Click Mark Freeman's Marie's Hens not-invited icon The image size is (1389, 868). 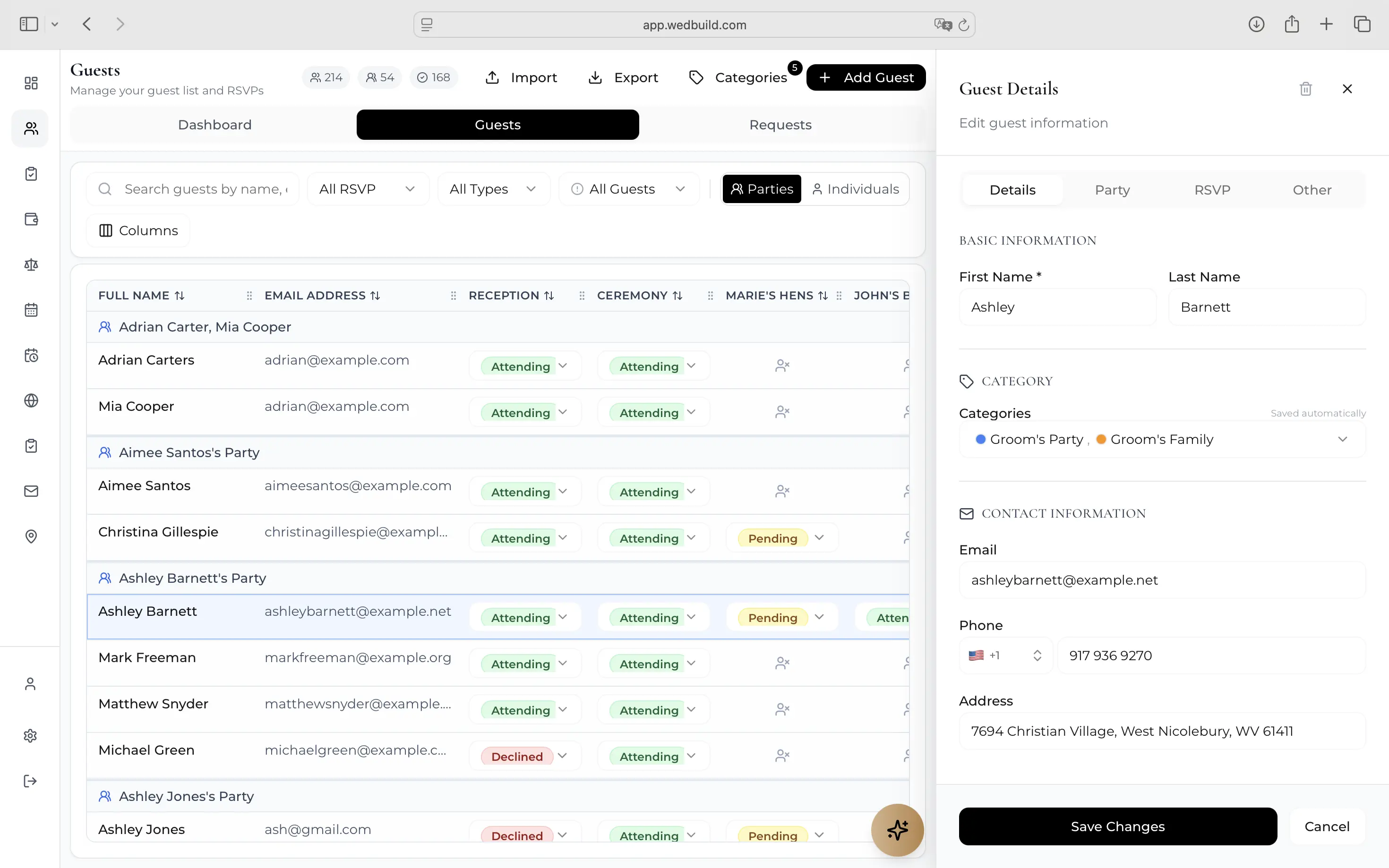(782, 663)
